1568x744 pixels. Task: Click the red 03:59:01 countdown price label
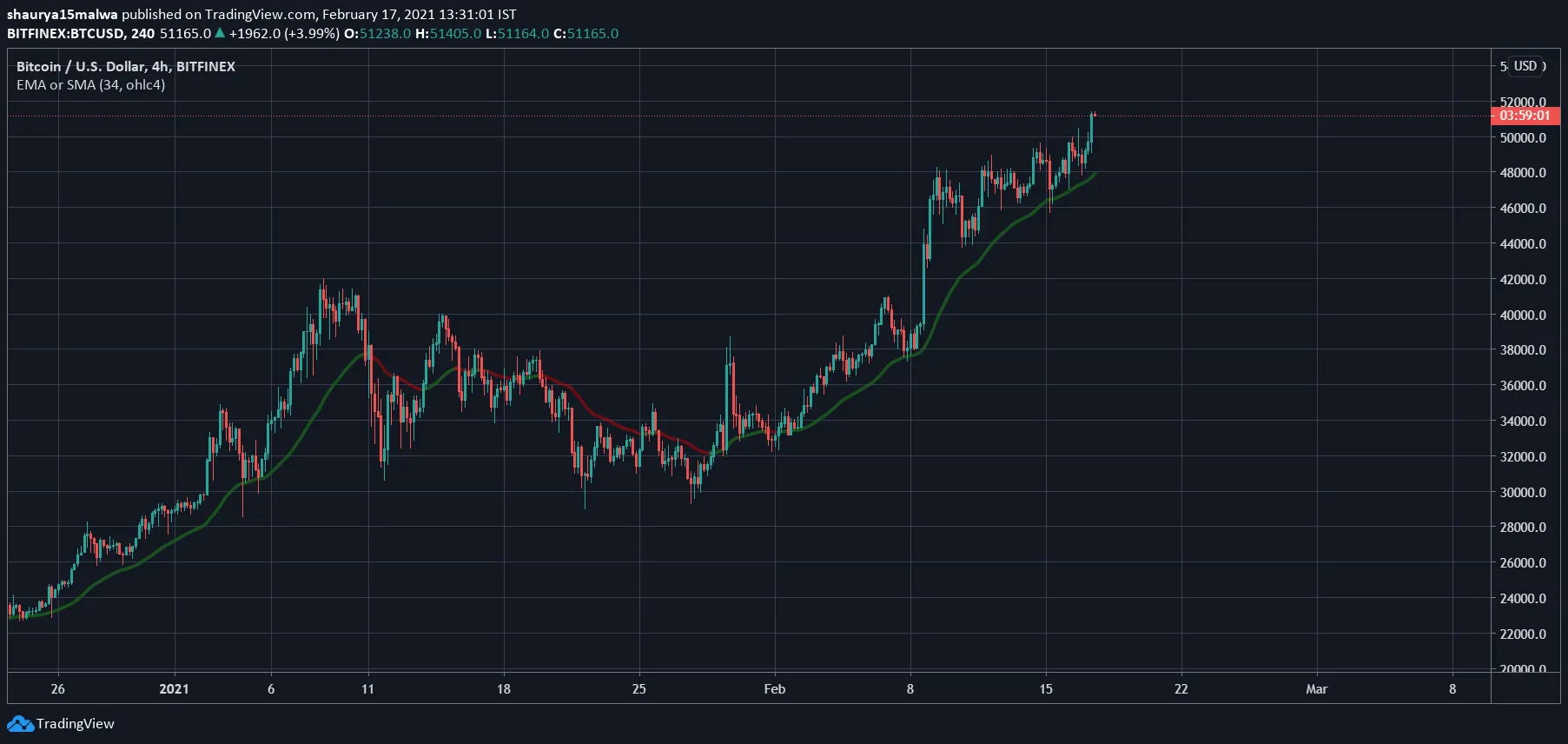point(1525,116)
